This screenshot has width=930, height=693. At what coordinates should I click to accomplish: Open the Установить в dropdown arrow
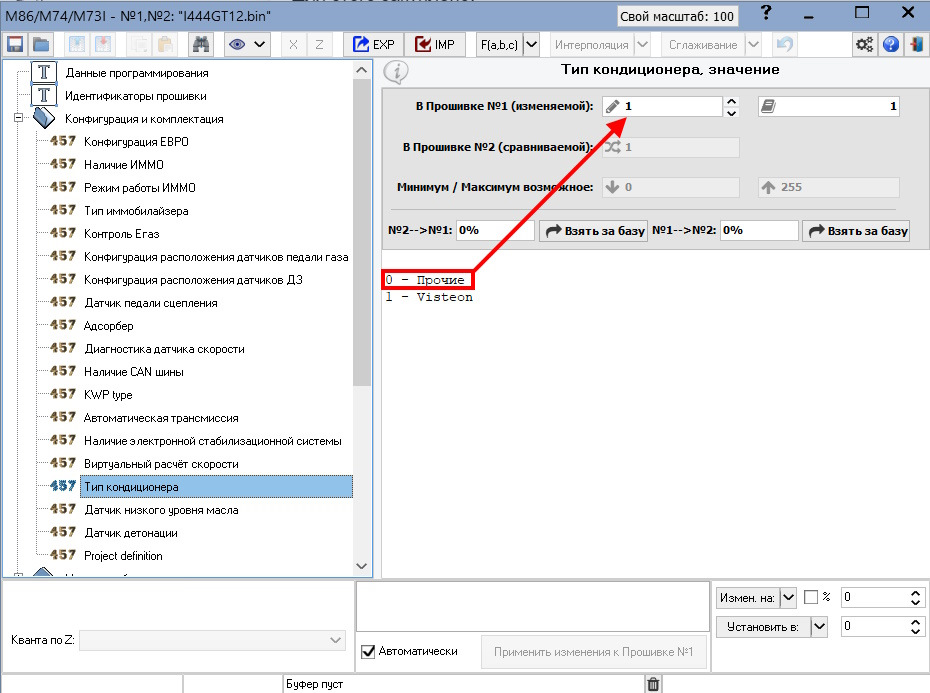[819, 627]
